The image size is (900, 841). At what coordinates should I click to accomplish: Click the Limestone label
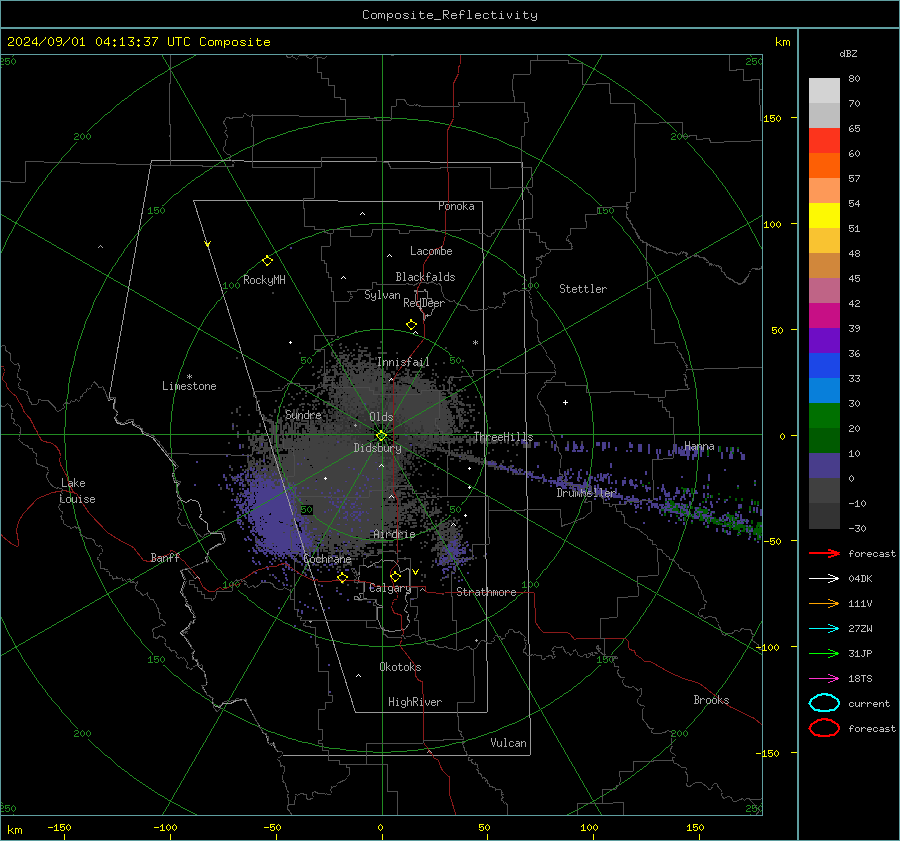click(189, 386)
